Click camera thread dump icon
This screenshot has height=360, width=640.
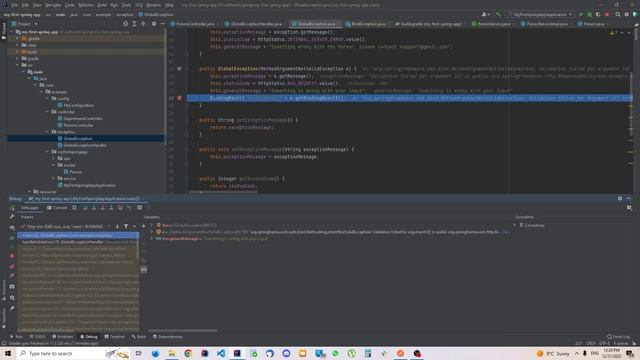(12, 287)
